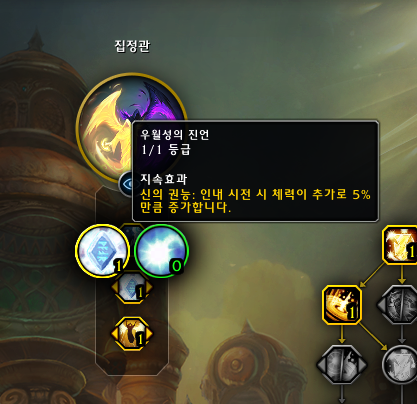Select the golden figure hexagonal choice node
Screen dimensions: 417x404
(132, 333)
